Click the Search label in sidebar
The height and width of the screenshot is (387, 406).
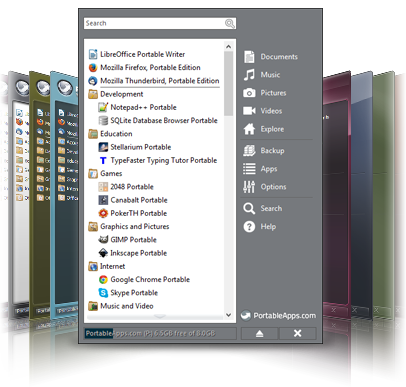[271, 208]
